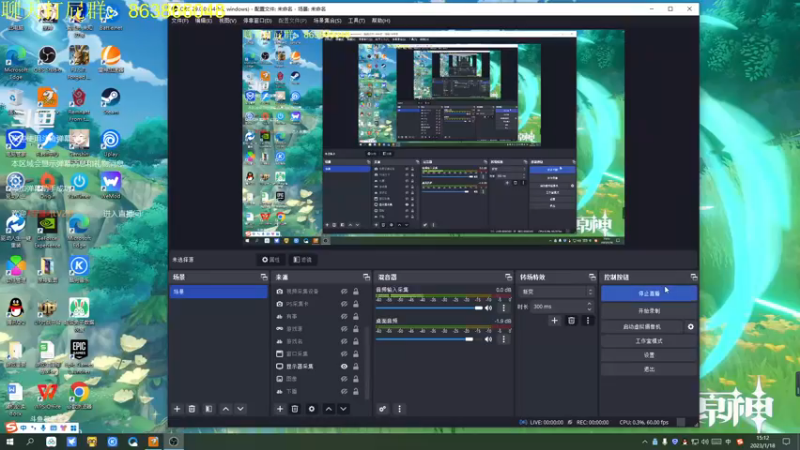Screen dimensions: 800x450
Task: Undock the Scene Transitions panel icon
Action: [x=592, y=277]
